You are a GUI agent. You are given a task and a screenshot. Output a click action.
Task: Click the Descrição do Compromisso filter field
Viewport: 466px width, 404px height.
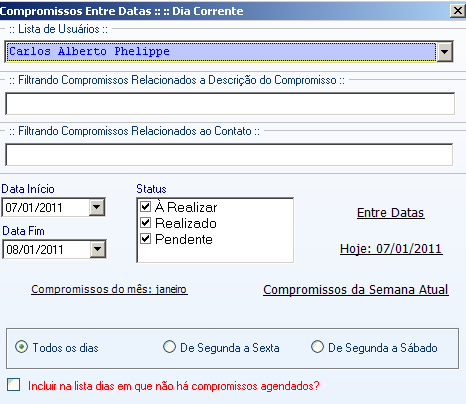[x=230, y=104]
